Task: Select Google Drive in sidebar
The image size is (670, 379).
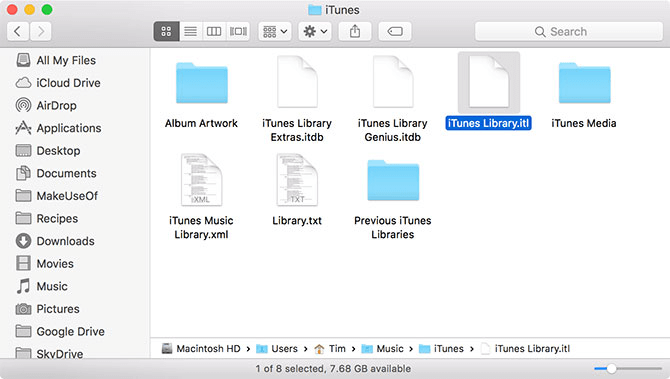Action: click(60, 332)
